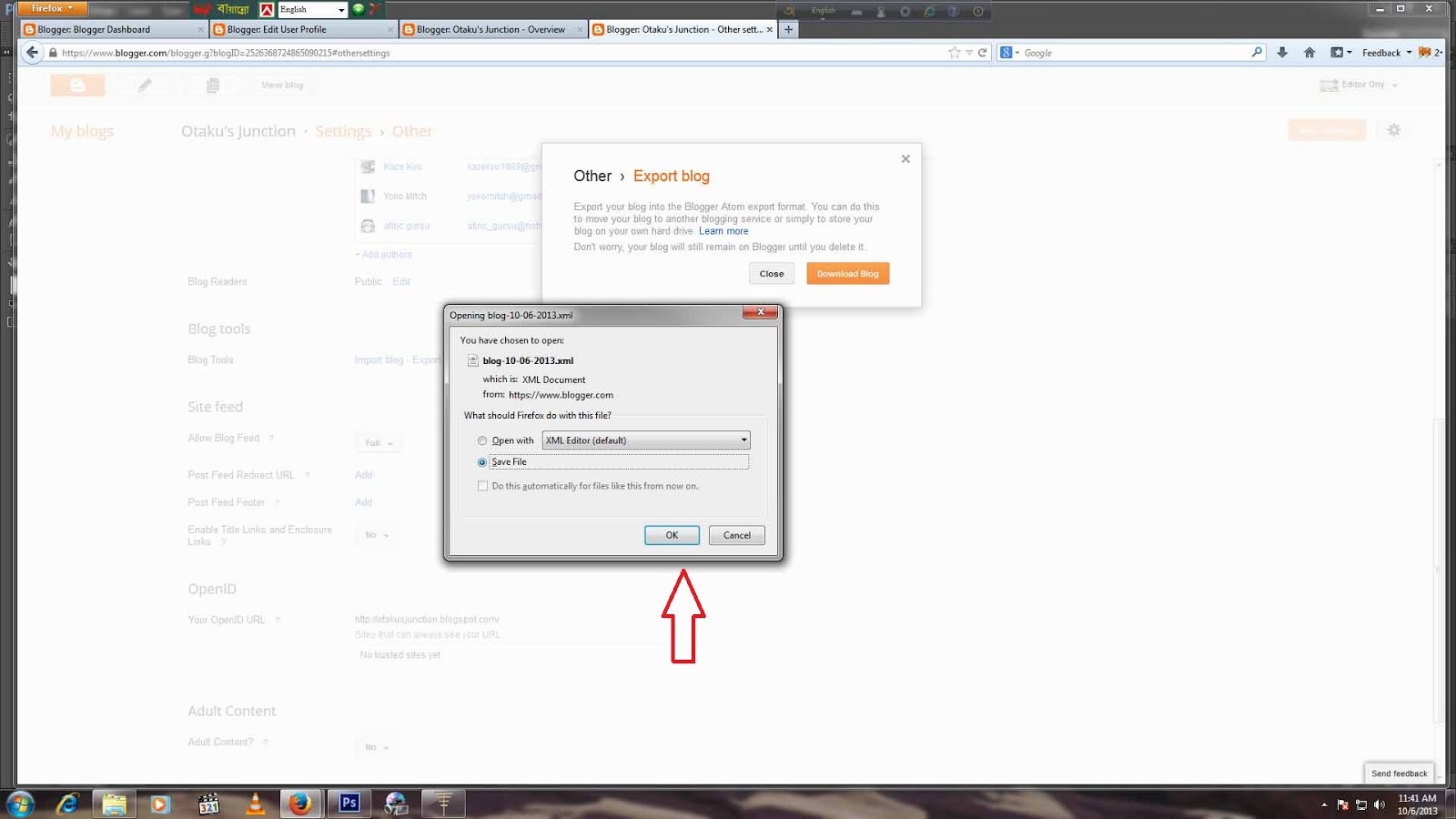1456x819 pixels.
Task: Expand the English language dropdown in the top bar
Action: (312, 9)
